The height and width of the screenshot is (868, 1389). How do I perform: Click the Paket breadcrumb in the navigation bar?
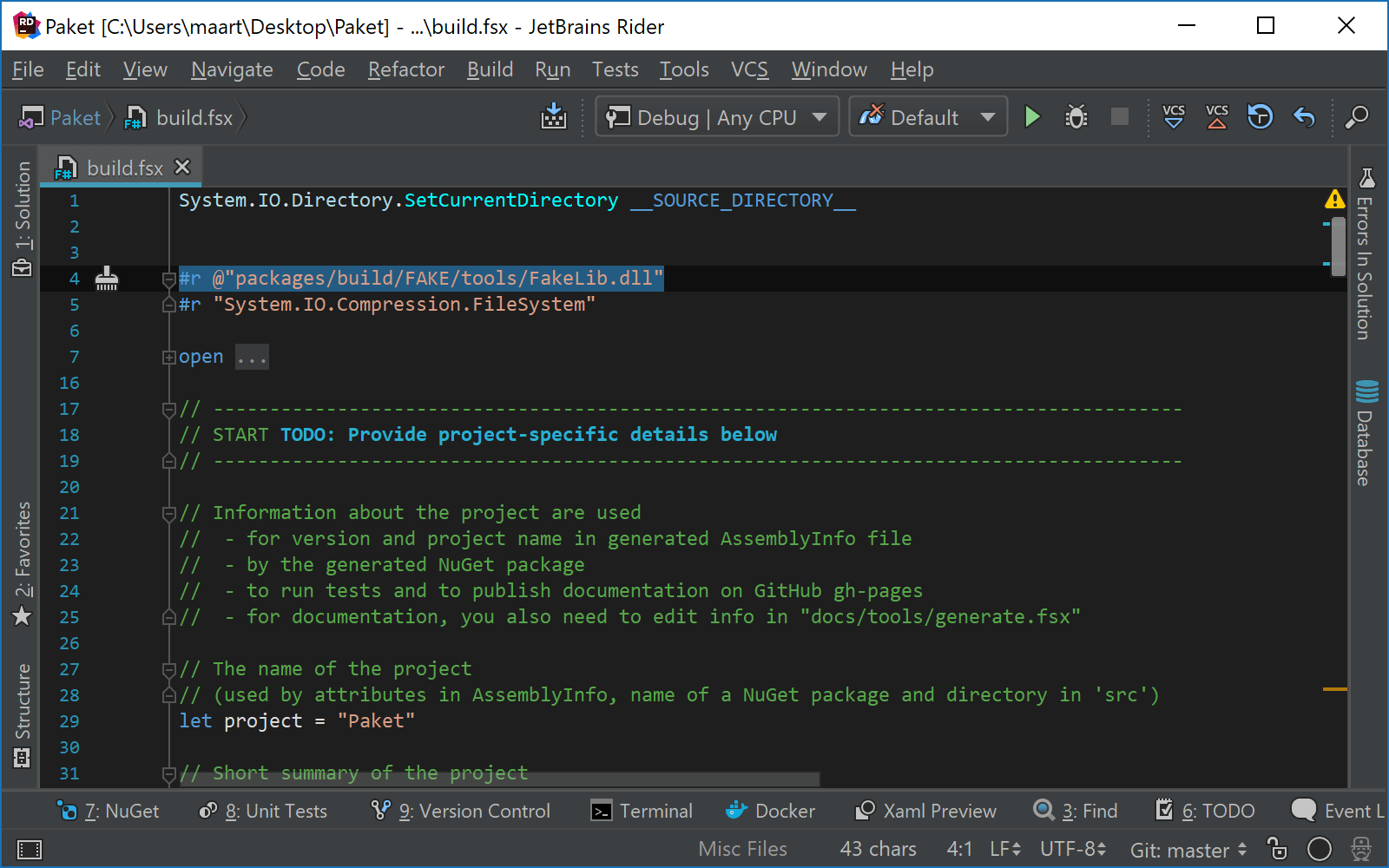(61, 117)
